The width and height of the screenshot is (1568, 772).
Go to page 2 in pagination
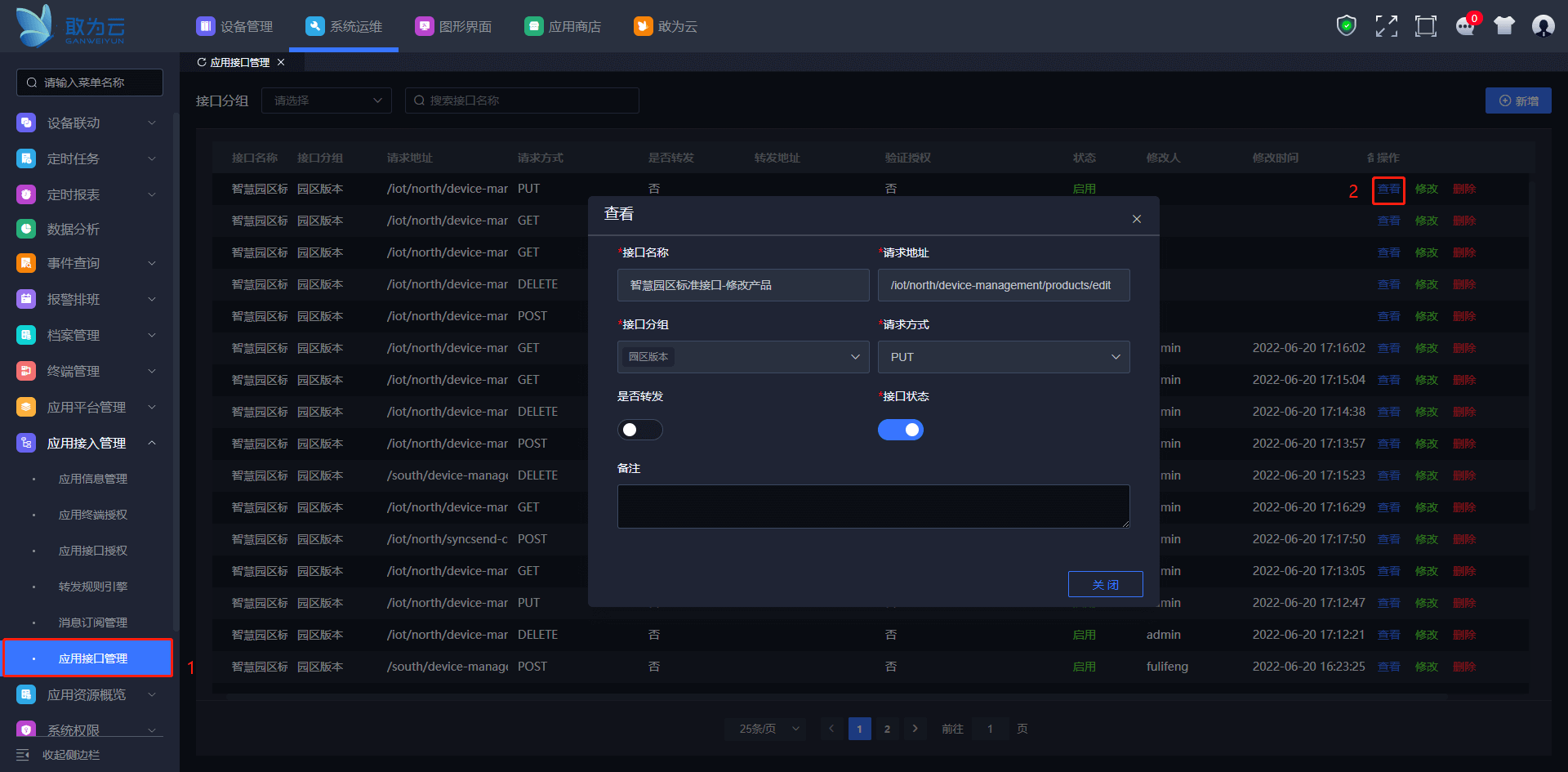pyautogui.click(x=887, y=729)
